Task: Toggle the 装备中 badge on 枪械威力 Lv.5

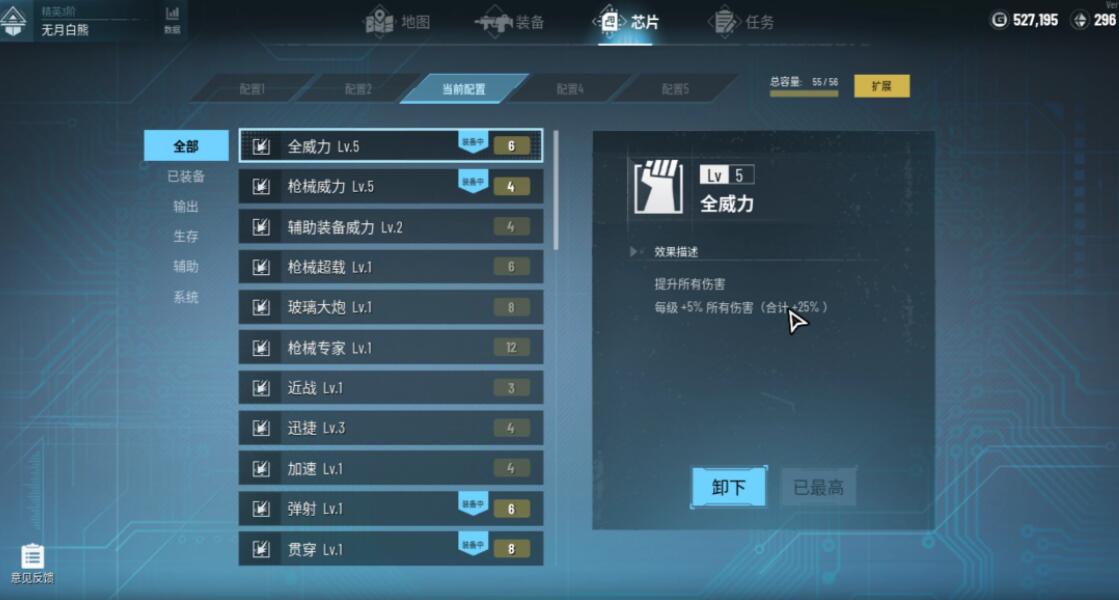Action: 472,182
